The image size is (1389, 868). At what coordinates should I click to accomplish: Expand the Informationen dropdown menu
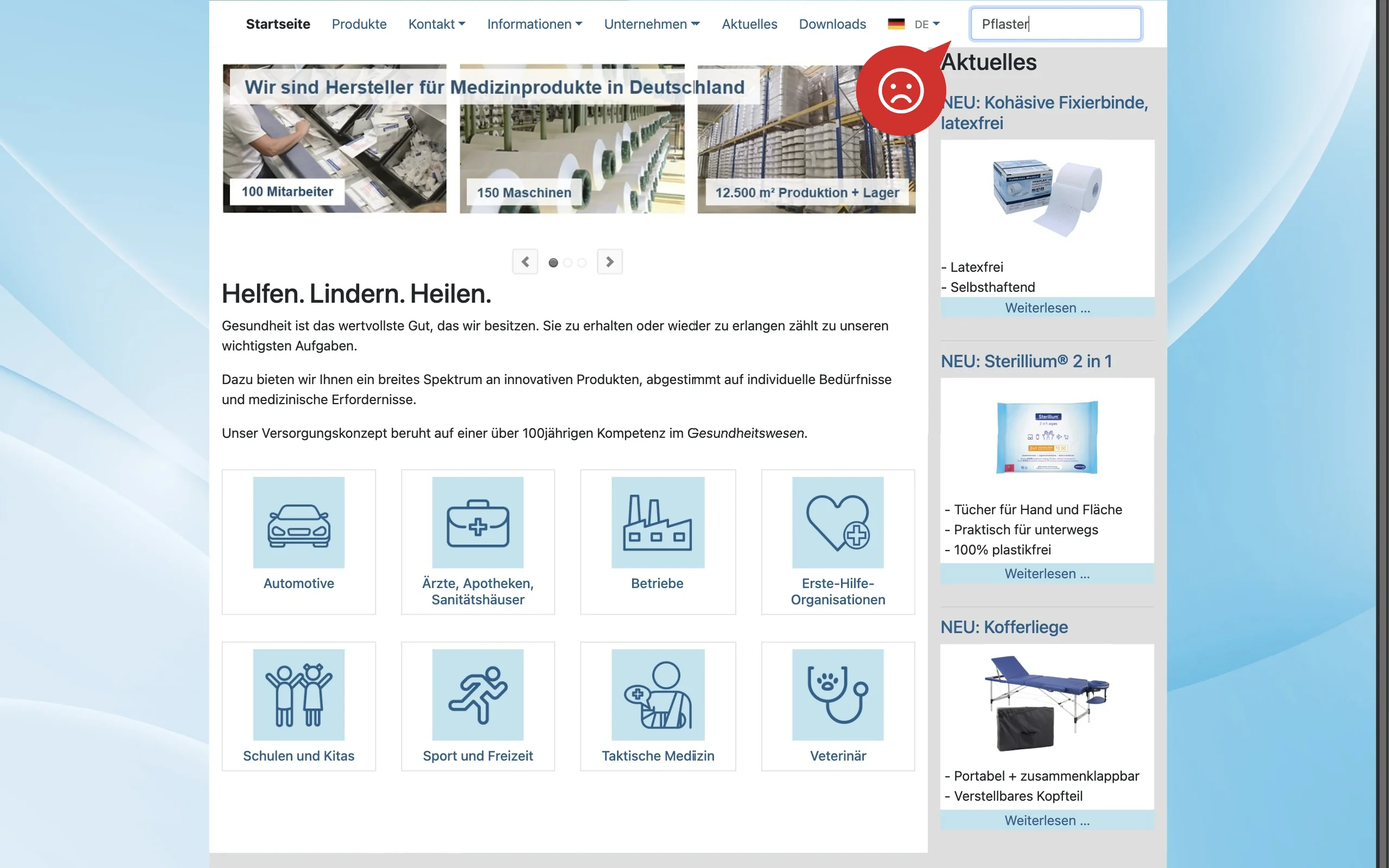[x=535, y=24]
